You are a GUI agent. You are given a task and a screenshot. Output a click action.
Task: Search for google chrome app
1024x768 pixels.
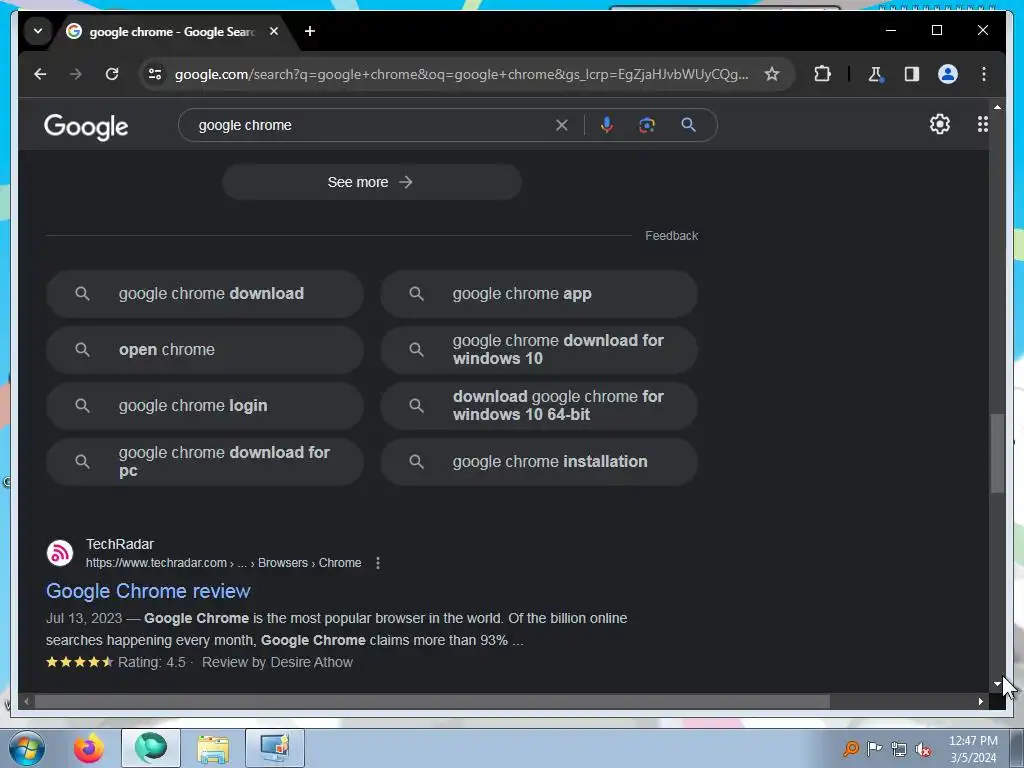(539, 294)
